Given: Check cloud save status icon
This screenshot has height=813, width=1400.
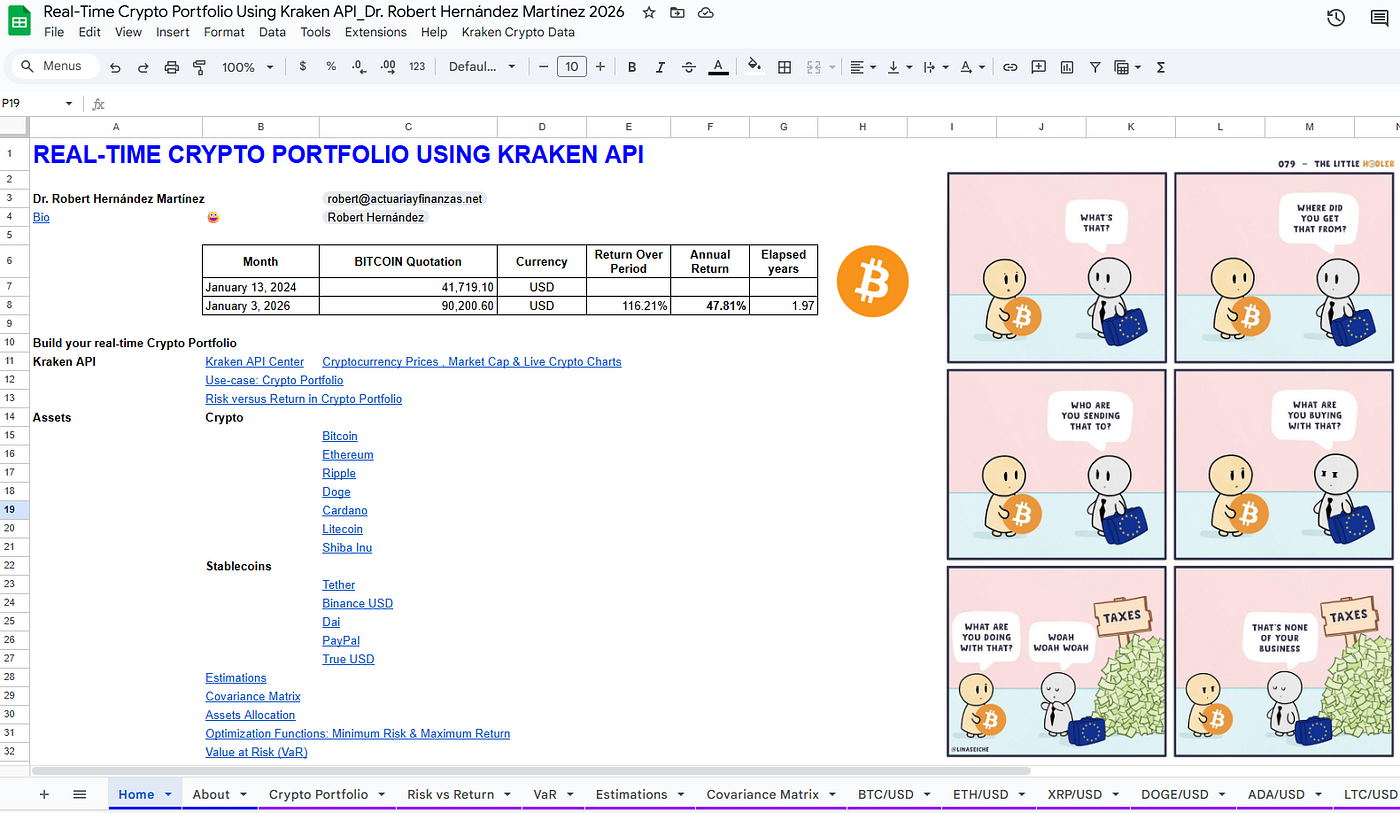Looking at the screenshot, I should coord(706,12).
